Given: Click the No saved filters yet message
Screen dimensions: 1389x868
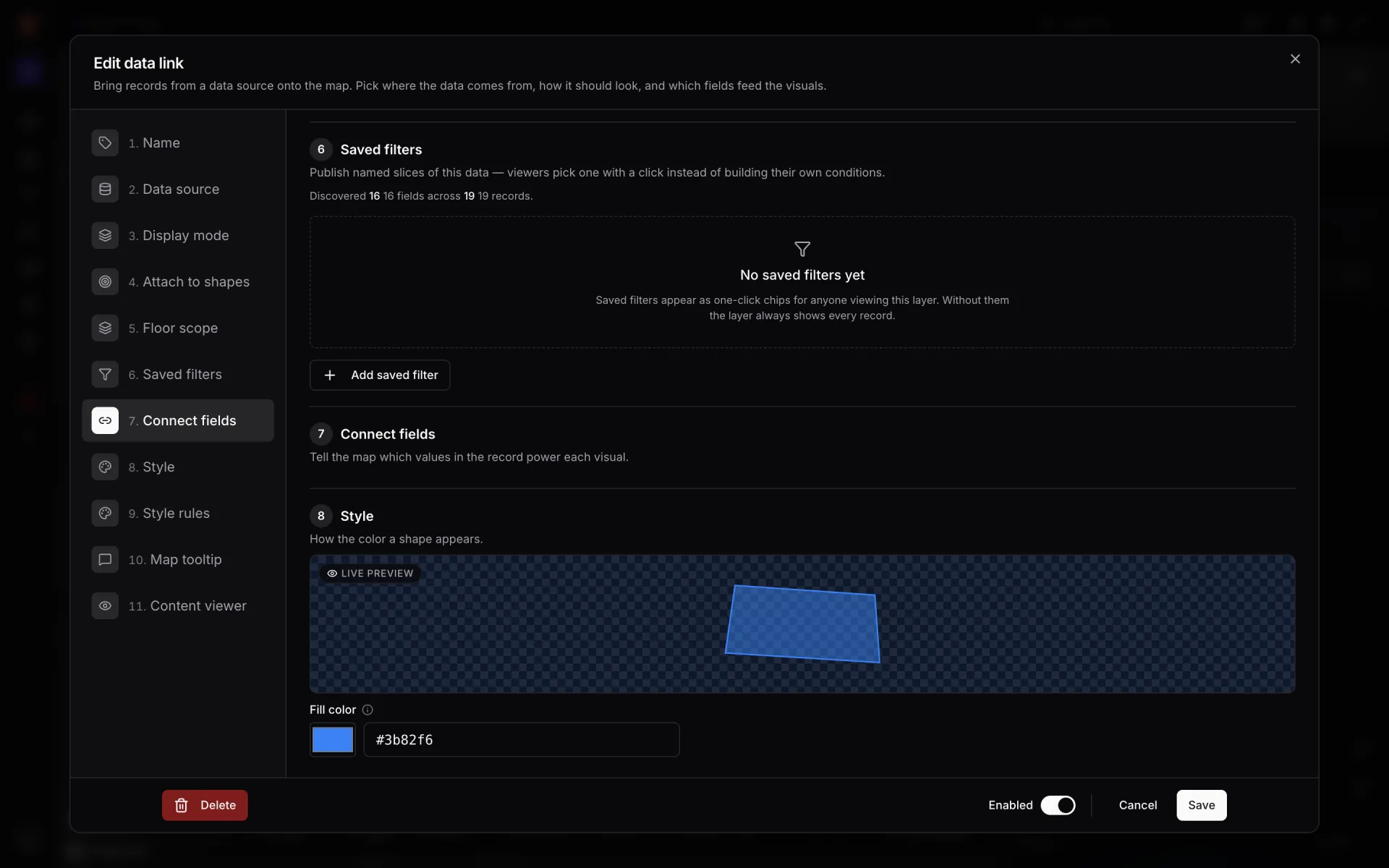Looking at the screenshot, I should [802, 275].
